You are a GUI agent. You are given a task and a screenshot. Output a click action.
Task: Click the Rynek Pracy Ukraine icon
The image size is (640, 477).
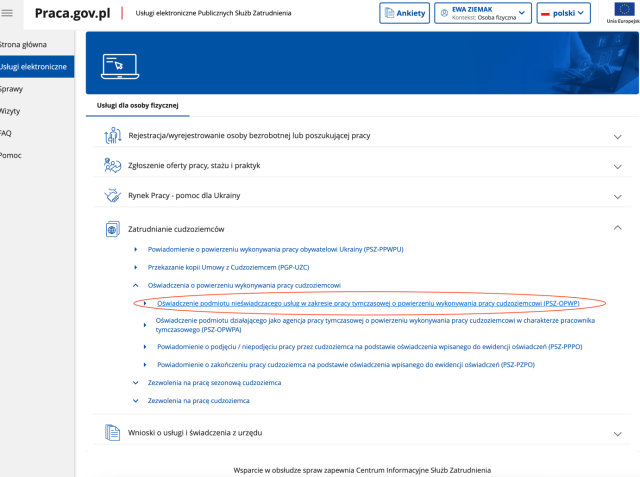pyautogui.click(x=113, y=195)
